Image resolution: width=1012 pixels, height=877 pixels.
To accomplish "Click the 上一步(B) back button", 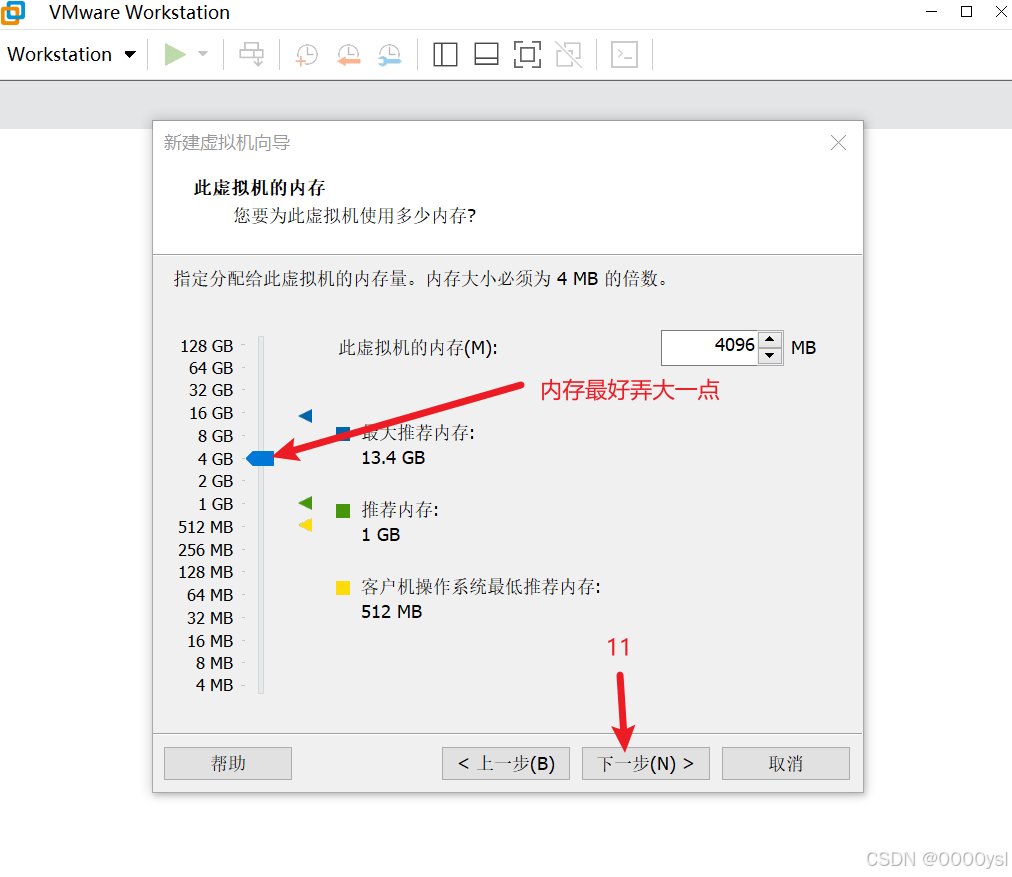I will (x=506, y=763).
